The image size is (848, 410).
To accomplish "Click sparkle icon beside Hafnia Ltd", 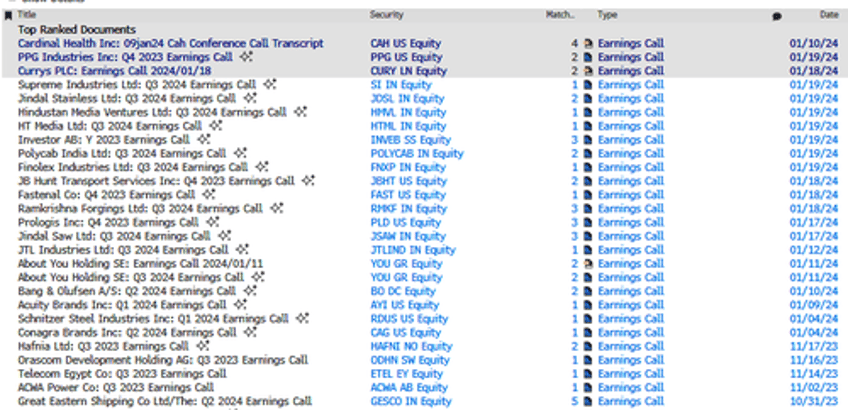I will [202, 346].
